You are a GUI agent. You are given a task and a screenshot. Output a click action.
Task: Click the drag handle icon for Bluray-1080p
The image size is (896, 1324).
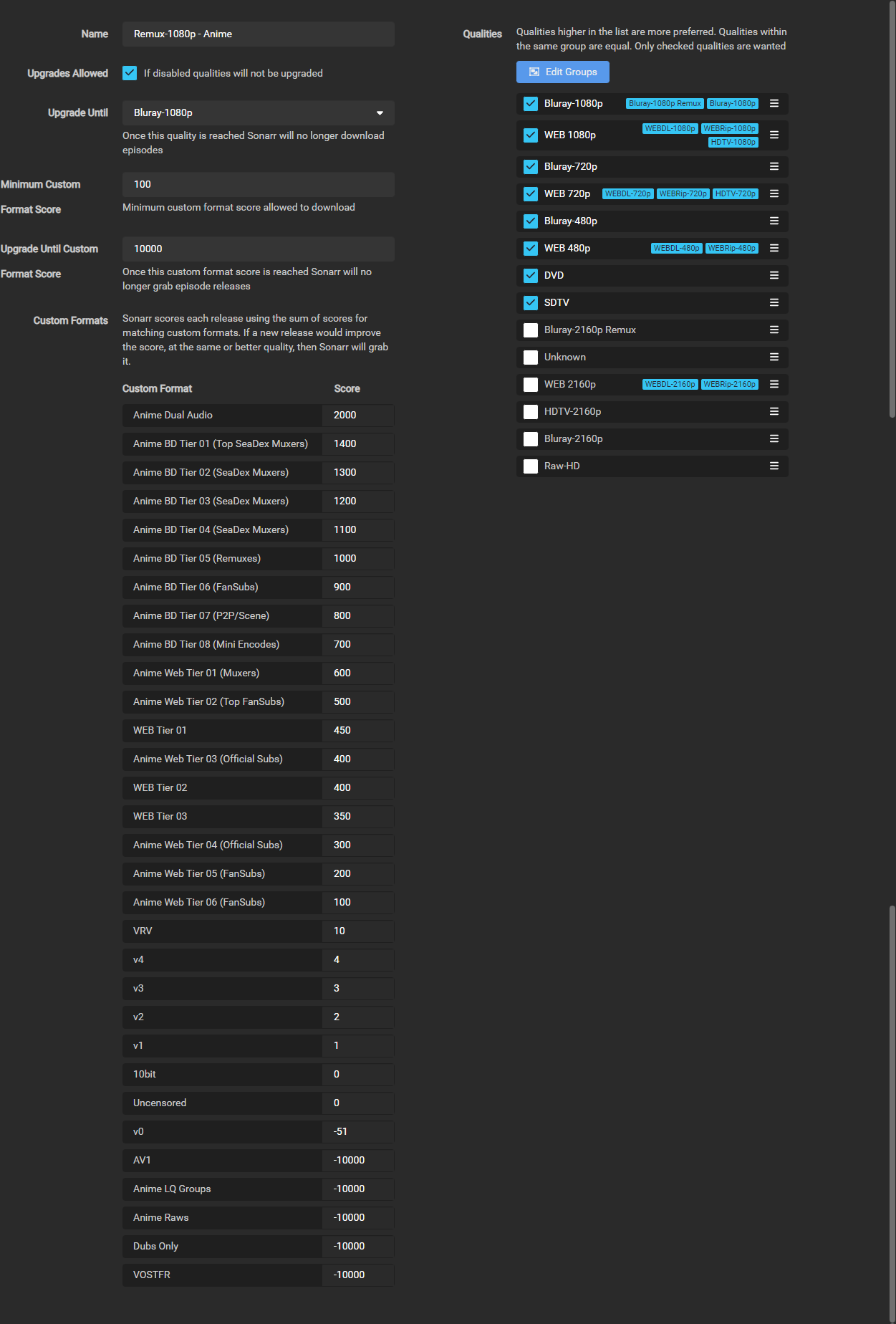774,104
